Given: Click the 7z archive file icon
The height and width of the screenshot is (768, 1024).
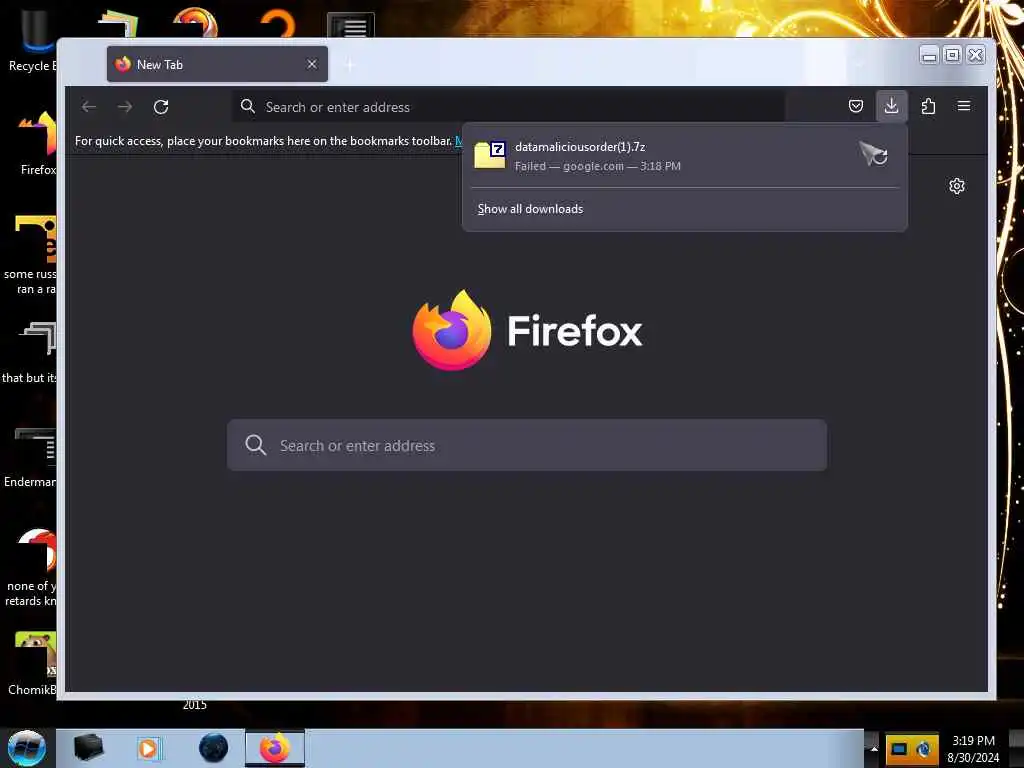Looking at the screenshot, I should pyautogui.click(x=490, y=155).
